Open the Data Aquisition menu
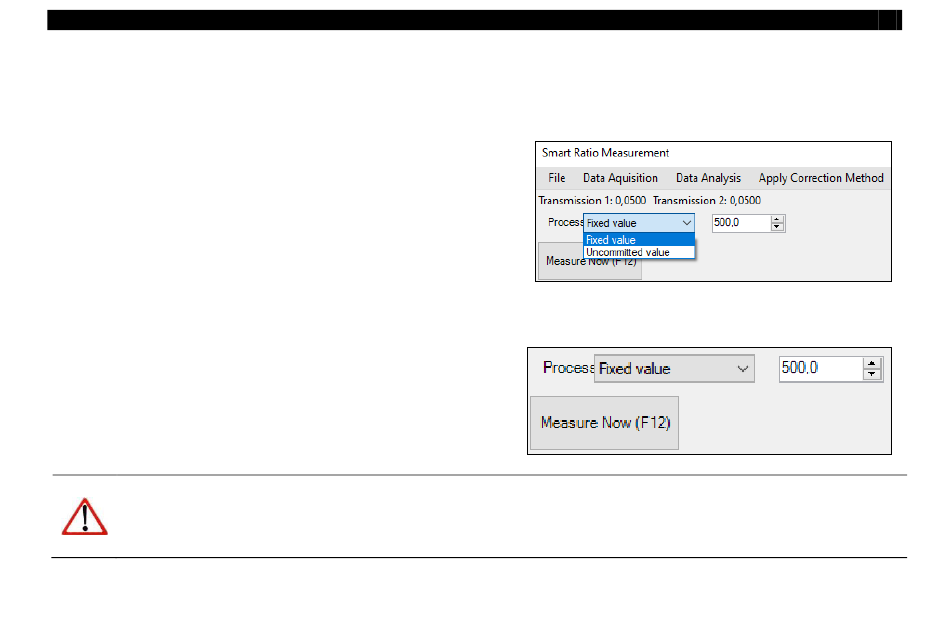Viewport: 950px width, 638px height. click(x=620, y=178)
